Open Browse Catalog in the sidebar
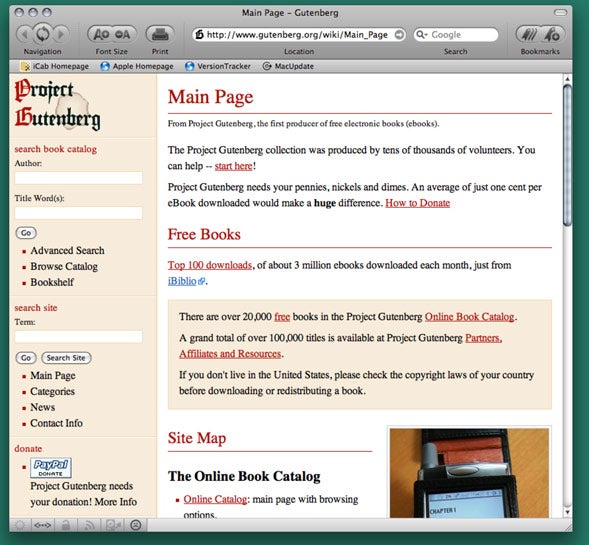The height and width of the screenshot is (545, 589). pos(64,266)
